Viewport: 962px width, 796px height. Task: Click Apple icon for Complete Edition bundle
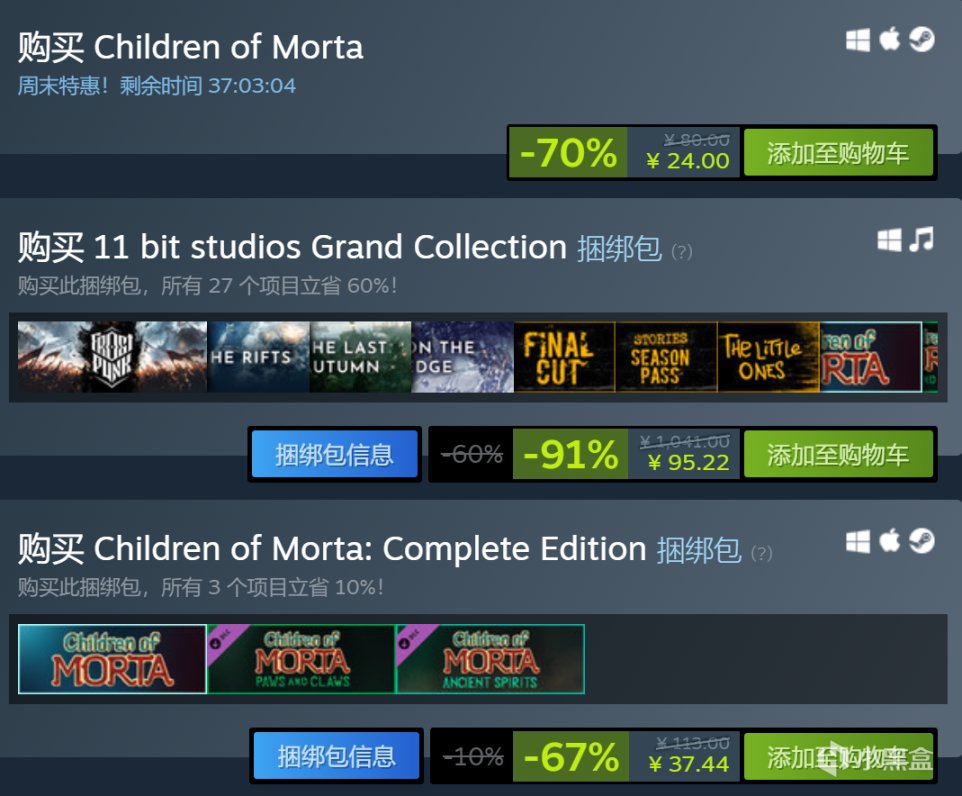[x=889, y=542]
